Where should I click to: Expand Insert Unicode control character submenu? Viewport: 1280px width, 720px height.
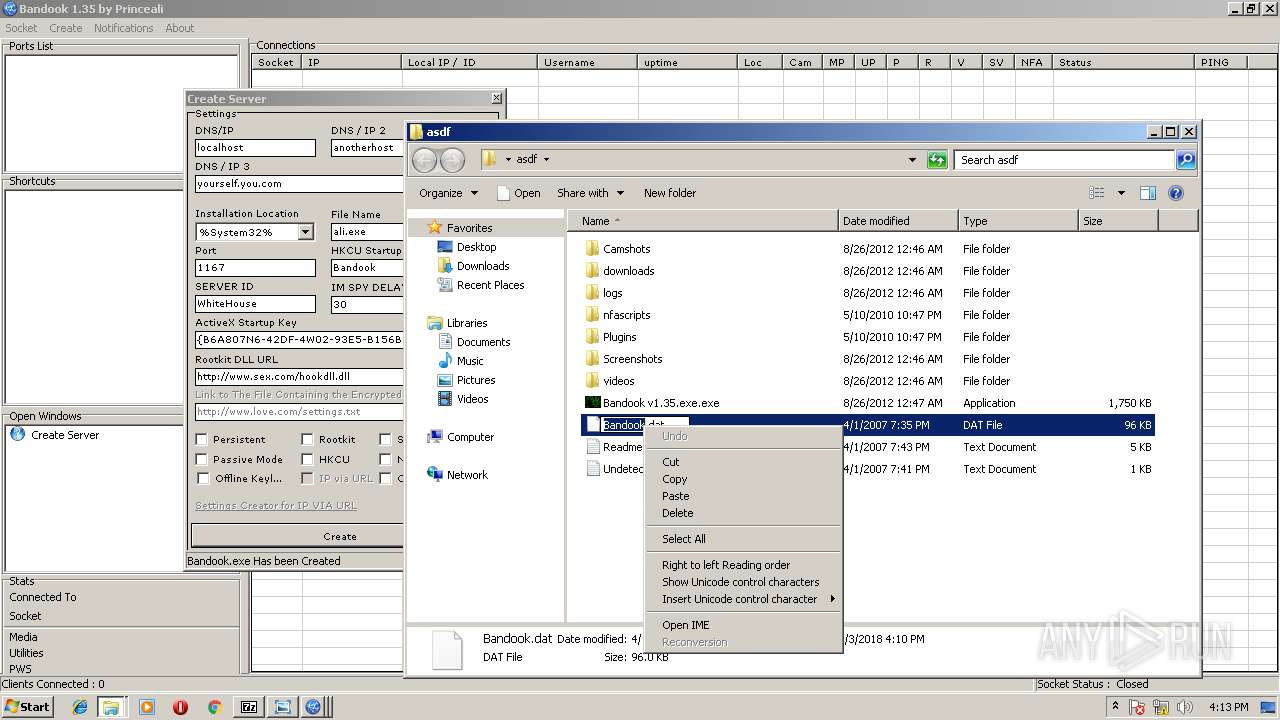coord(744,599)
